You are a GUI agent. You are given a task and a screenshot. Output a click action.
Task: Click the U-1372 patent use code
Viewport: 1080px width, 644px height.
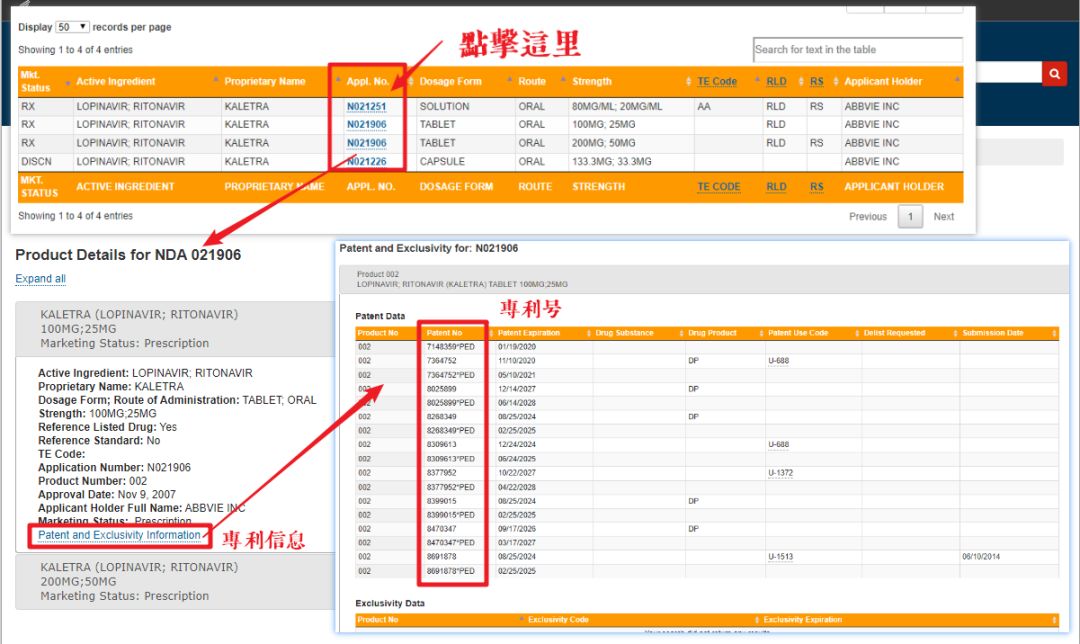tap(780, 473)
